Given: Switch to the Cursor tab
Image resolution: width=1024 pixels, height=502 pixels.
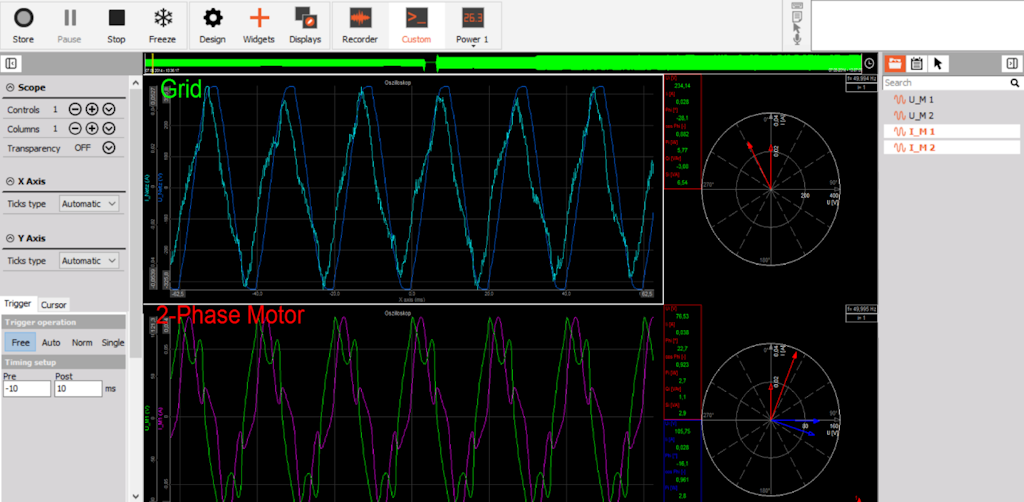Looking at the screenshot, I should (54, 305).
